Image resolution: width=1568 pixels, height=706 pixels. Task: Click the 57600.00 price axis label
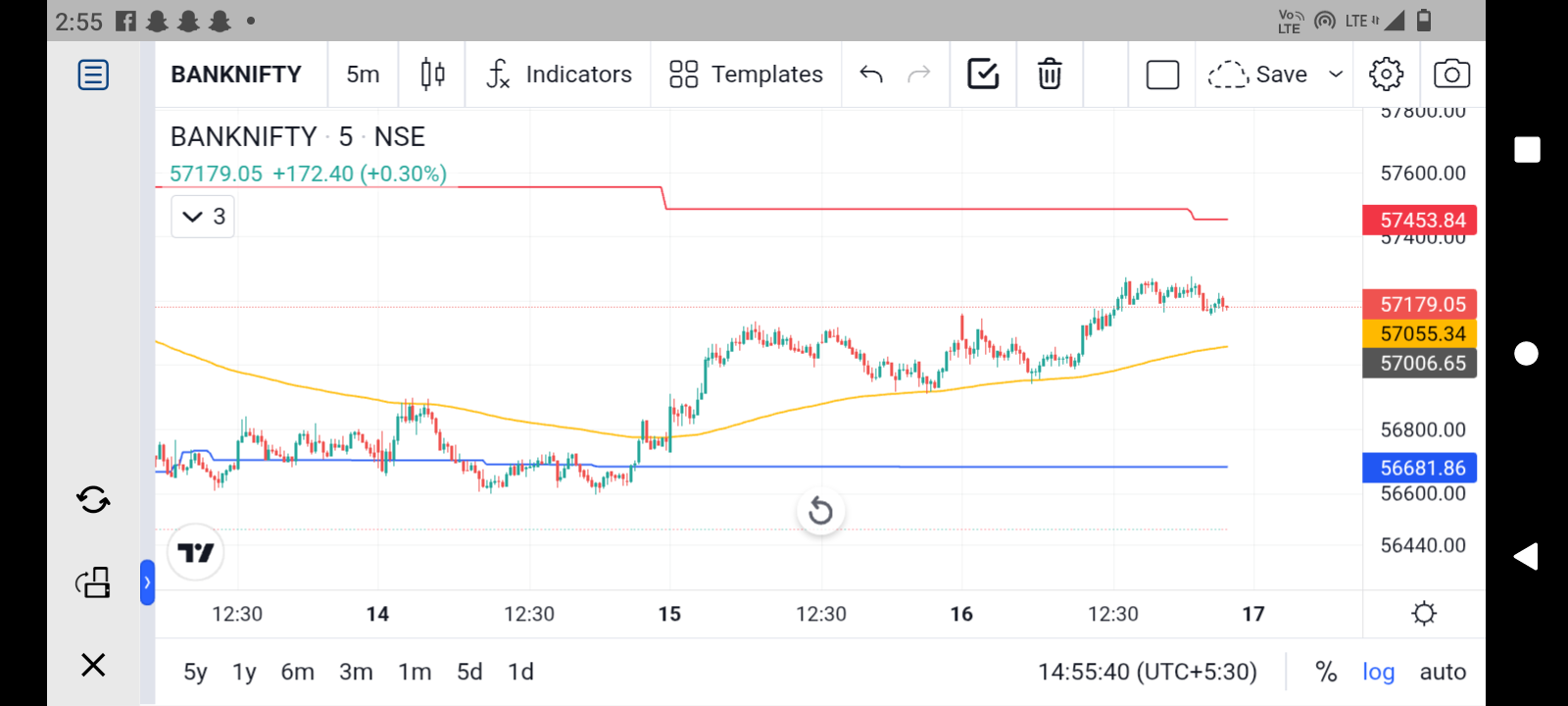[x=1423, y=174]
